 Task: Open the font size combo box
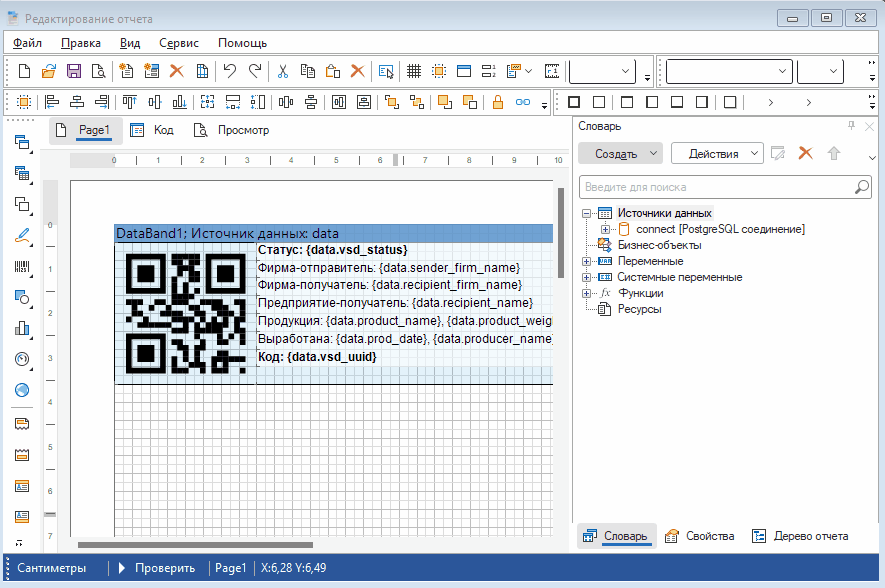[x=820, y=71]
